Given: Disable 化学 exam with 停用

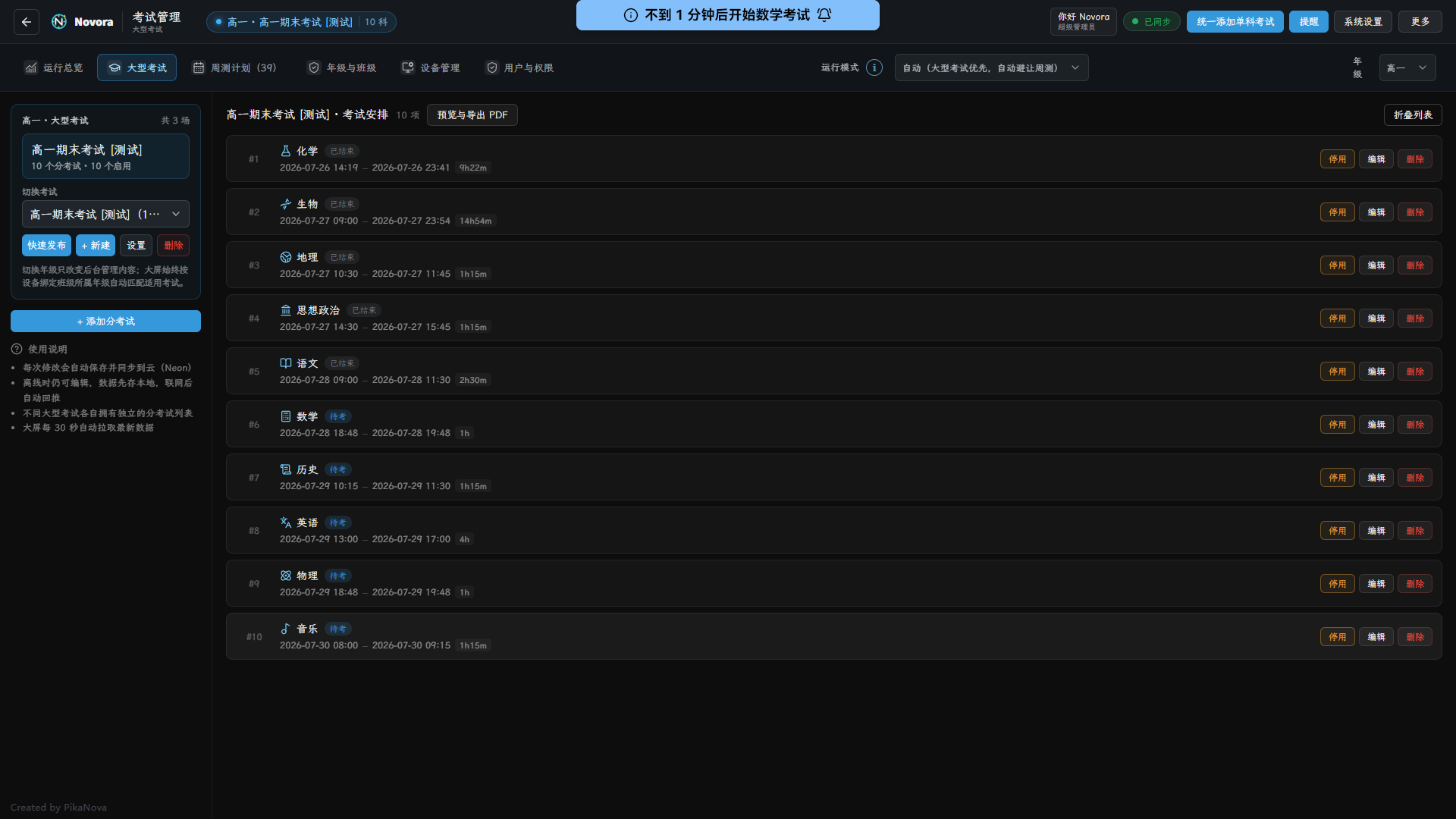Looking at the screenshot, I should 1337,158.
